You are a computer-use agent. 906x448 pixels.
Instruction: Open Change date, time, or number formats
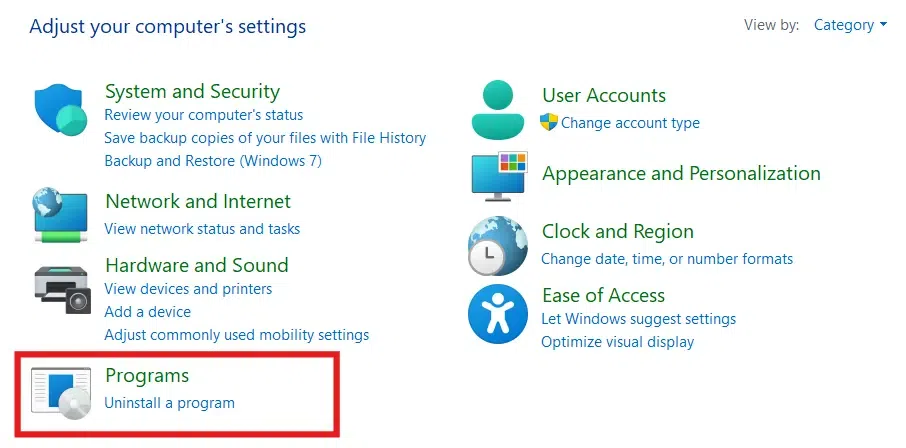(x=667, y=259)
